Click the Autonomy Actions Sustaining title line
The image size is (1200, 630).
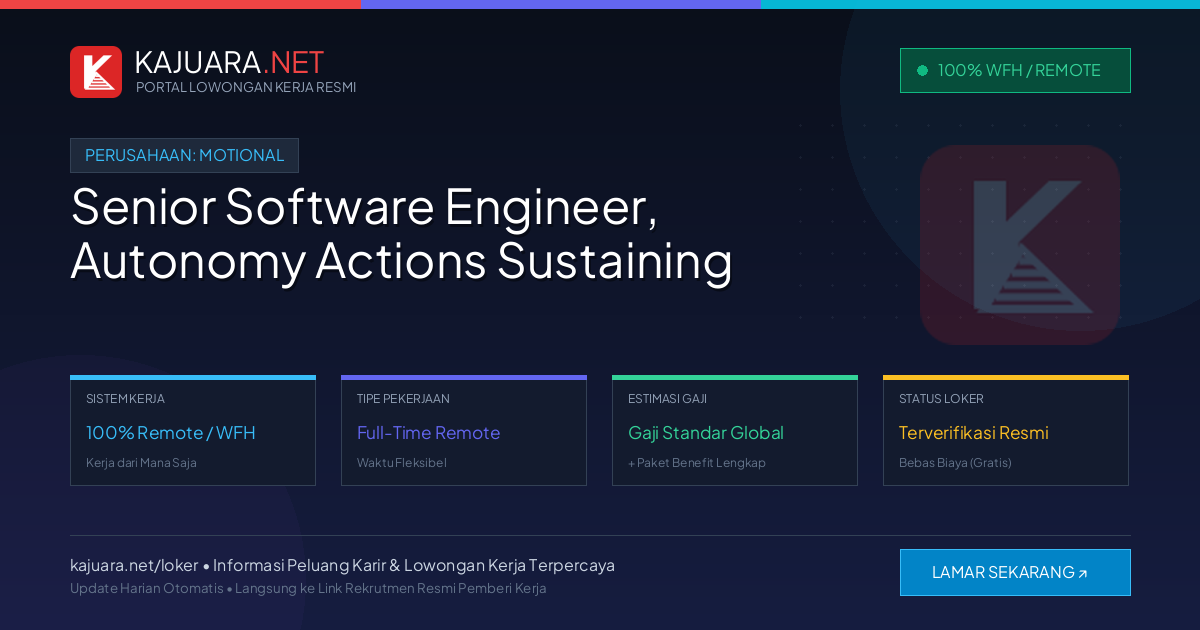point(401,261)
